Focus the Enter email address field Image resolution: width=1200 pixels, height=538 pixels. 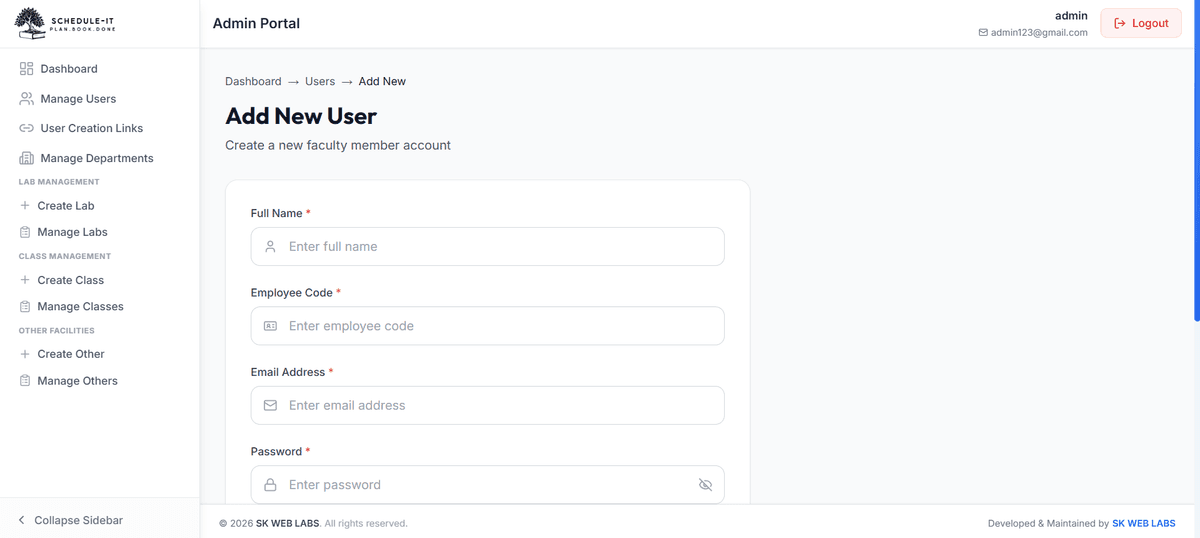(488, 405)
